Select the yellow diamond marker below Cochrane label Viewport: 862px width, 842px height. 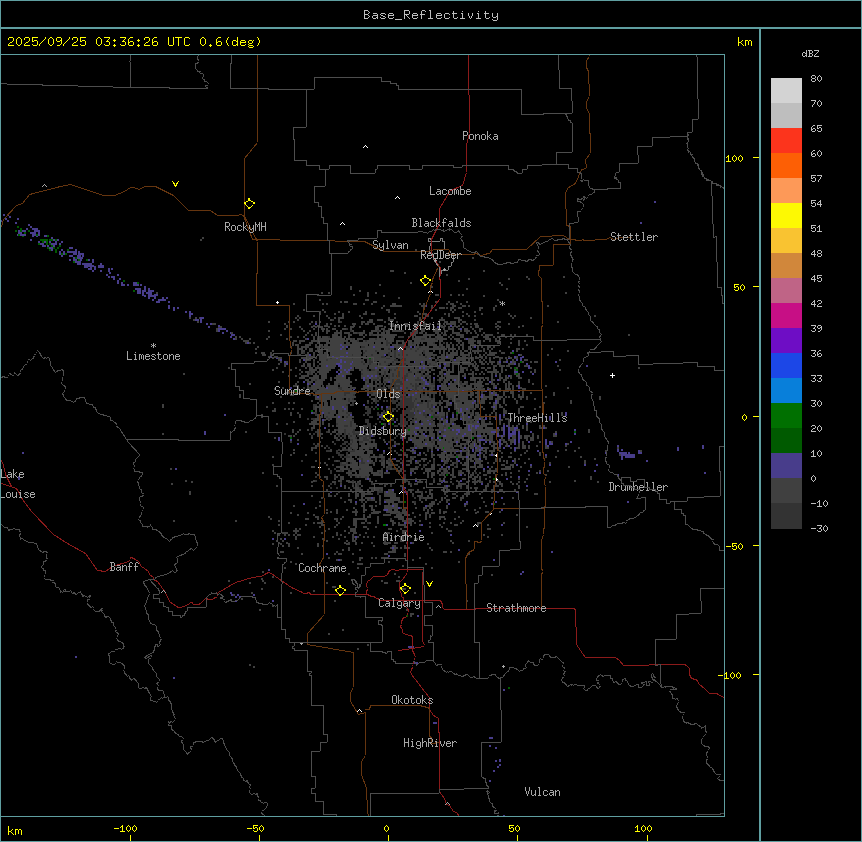click(340, 591)
